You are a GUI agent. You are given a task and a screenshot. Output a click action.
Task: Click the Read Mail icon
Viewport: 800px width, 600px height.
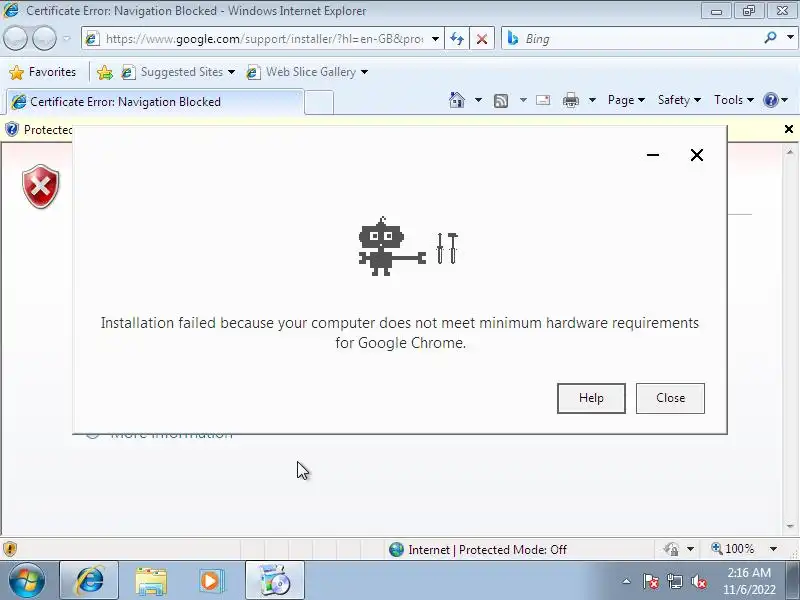click(543, 100)
